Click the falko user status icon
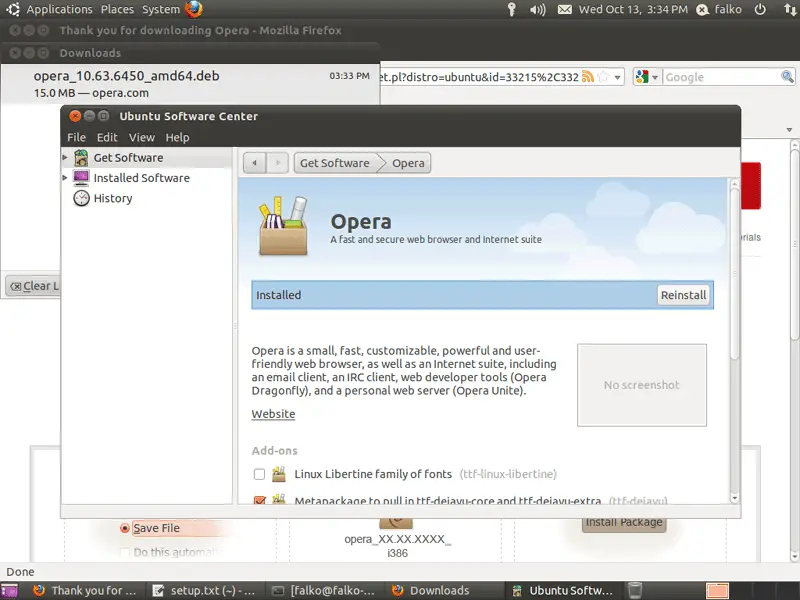This screenshot has width=800, height=600. pyautogui.click(x=703, y=9)
